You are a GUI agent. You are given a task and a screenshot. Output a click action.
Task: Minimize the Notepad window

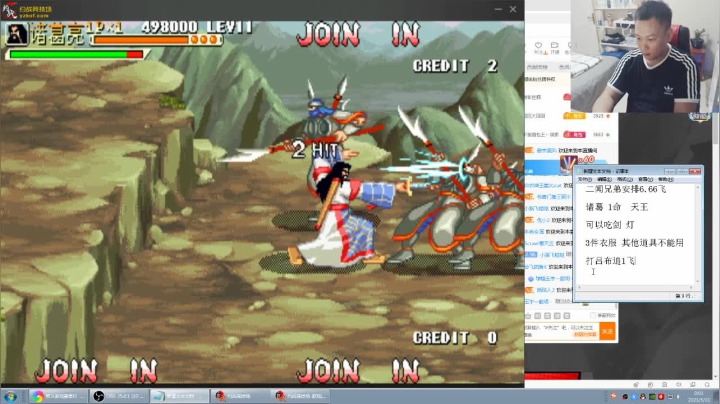coord(672,171)
